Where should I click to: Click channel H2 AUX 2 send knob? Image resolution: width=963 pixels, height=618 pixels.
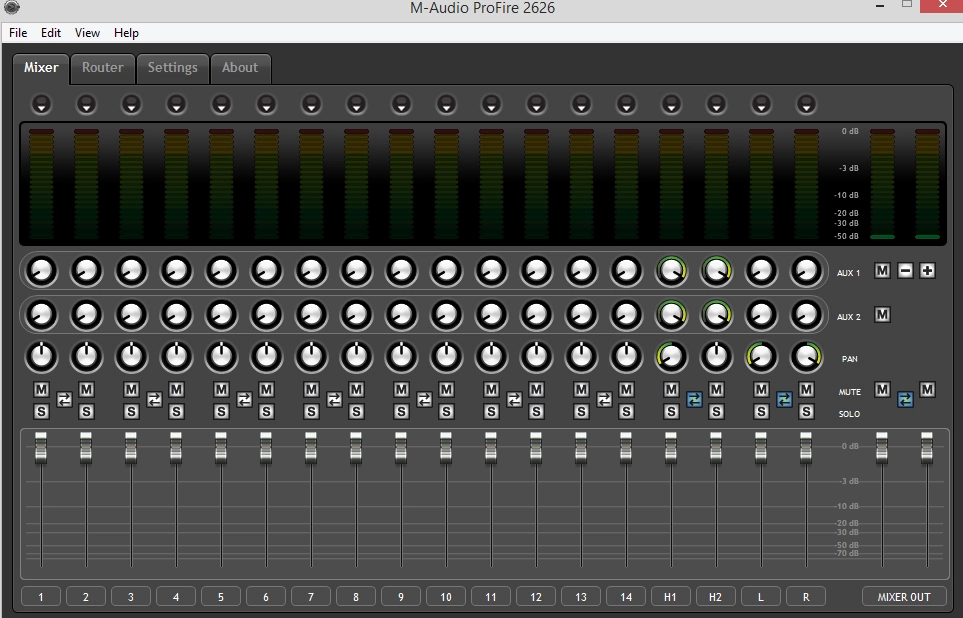pyautogui.click(x=716, y=315)
